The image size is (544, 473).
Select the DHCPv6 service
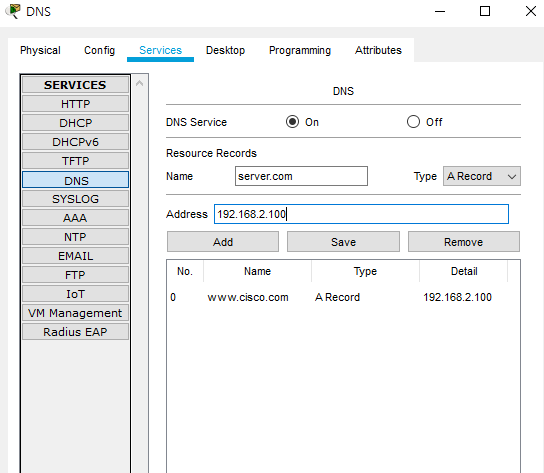tap(75, 142)
